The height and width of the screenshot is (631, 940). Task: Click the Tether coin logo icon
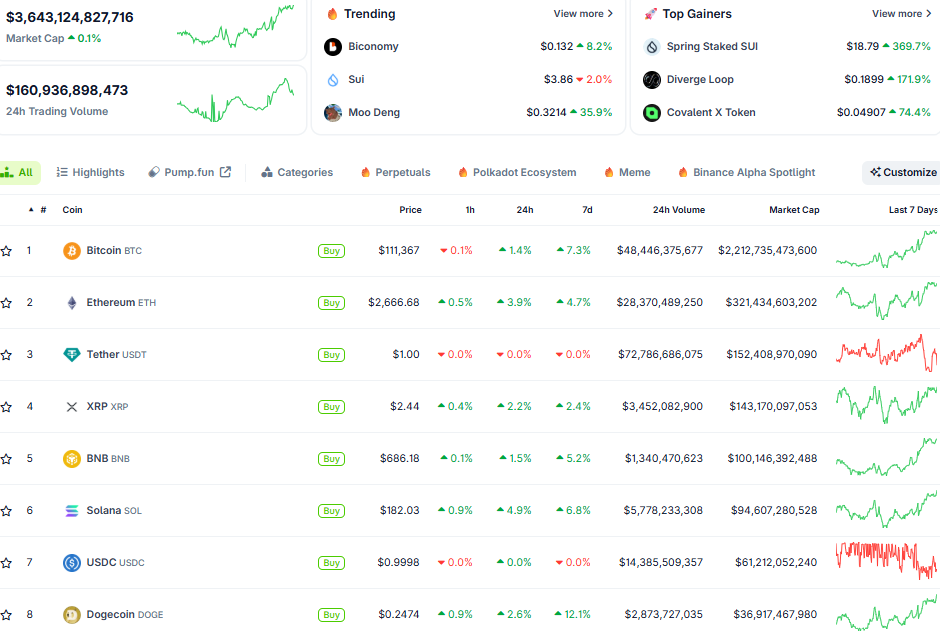(x=71, y=355)
